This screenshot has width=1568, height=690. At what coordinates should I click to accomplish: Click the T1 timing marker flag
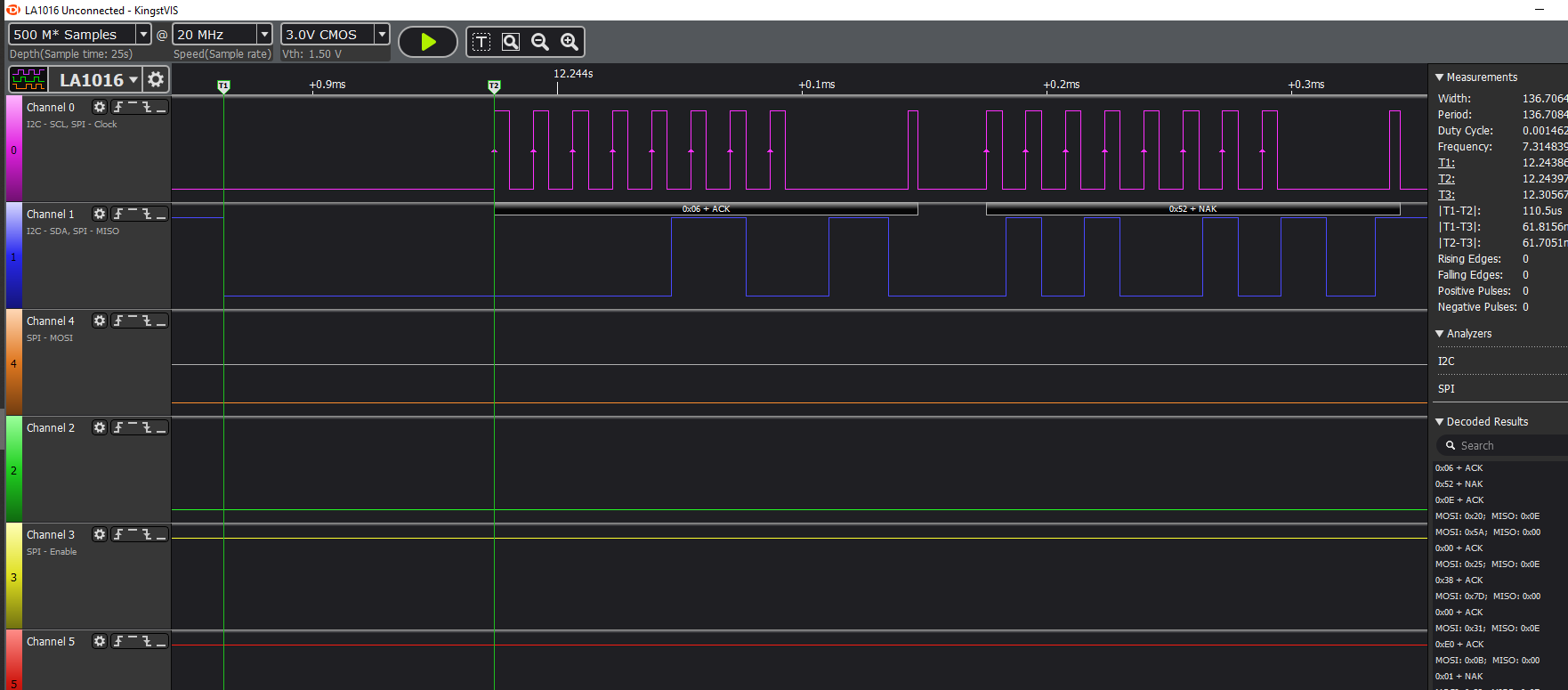click(x=223, y=86)
